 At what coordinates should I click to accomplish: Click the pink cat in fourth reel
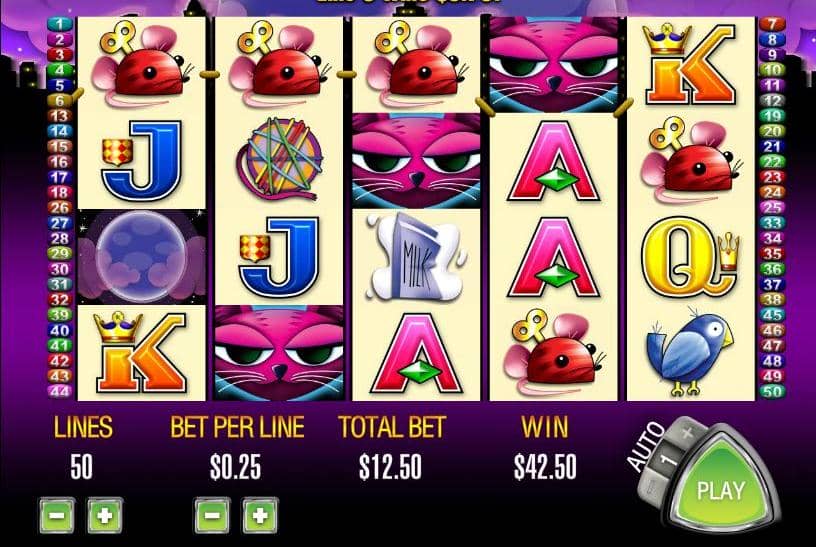point(554,64)
